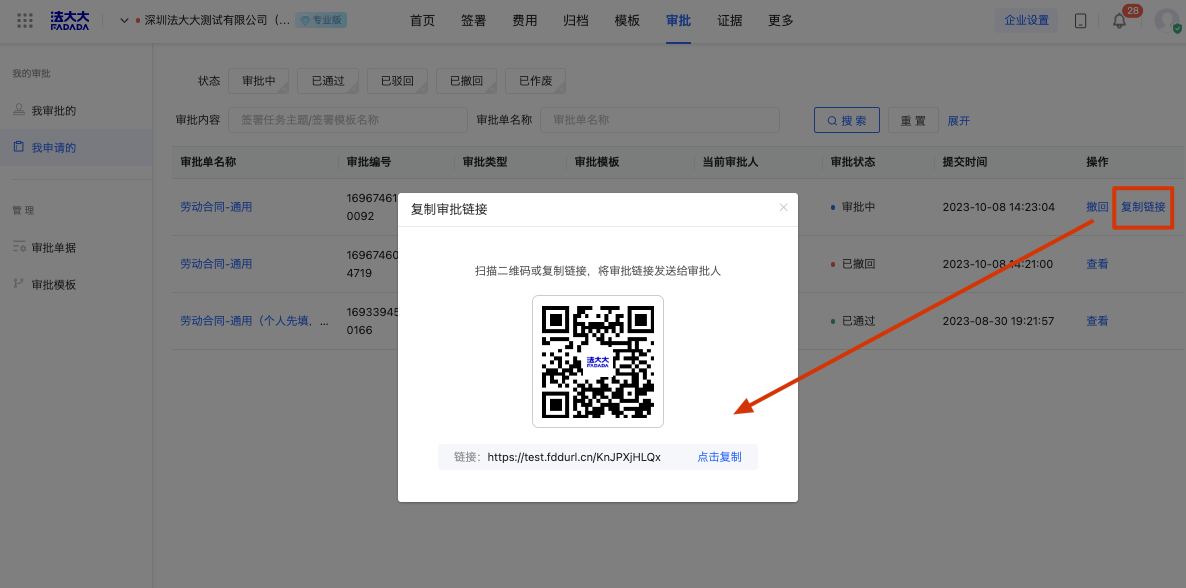Click the 审批状态 column header
1186x588 pixels.
click(852, 162)
